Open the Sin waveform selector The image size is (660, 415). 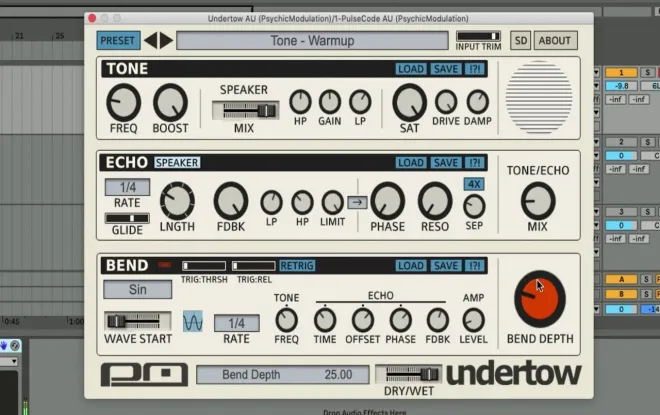coord(138,290)
